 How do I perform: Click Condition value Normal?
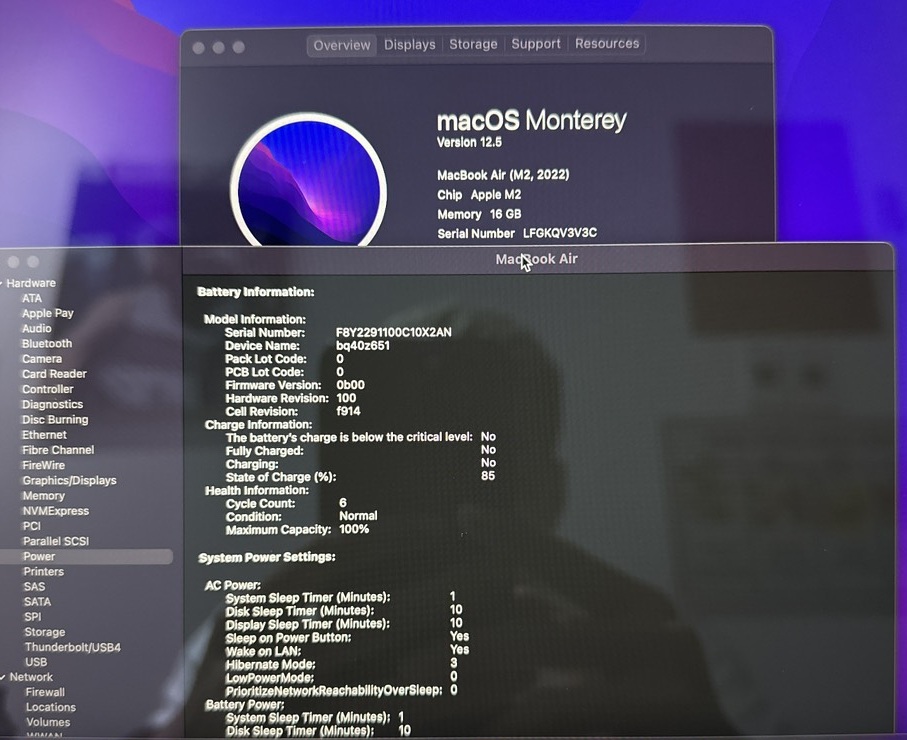pyautogui.click(x=358, y=516)
